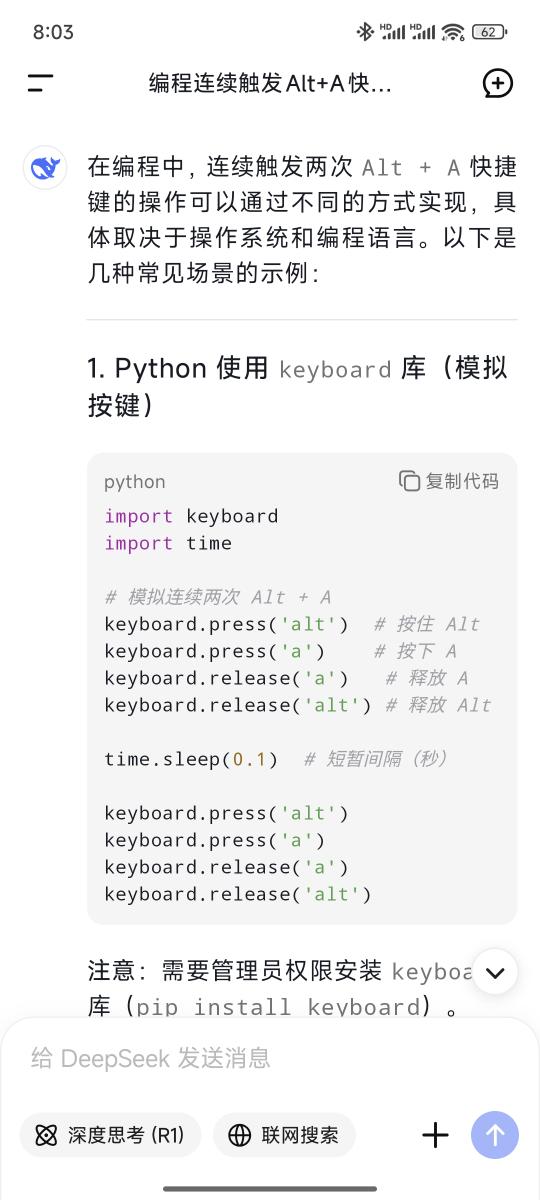Tap the battery indicator in status bar
Screen dimensions: 540x1200
pyautogui.click(x=488, y=32)
